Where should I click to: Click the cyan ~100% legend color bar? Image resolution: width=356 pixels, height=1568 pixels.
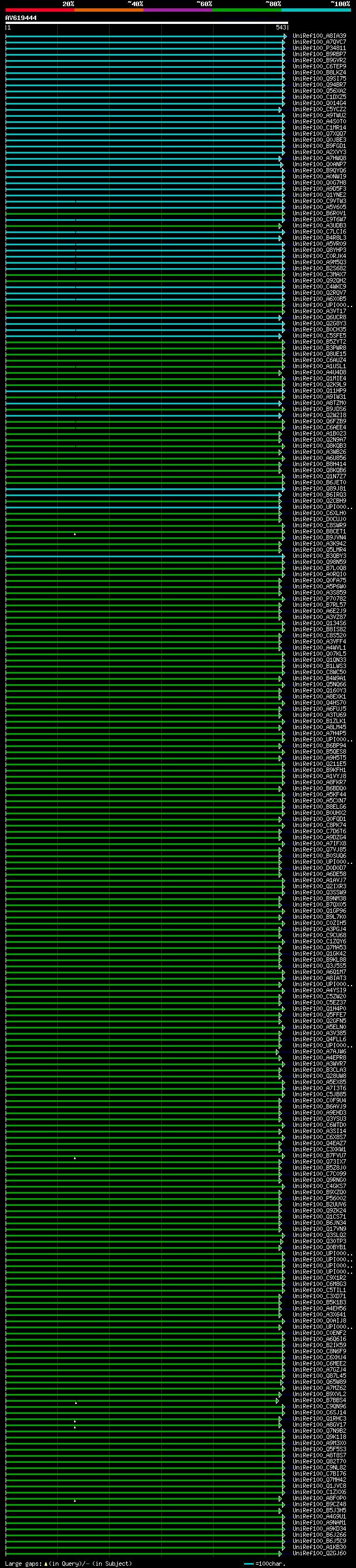coord(316,10)
